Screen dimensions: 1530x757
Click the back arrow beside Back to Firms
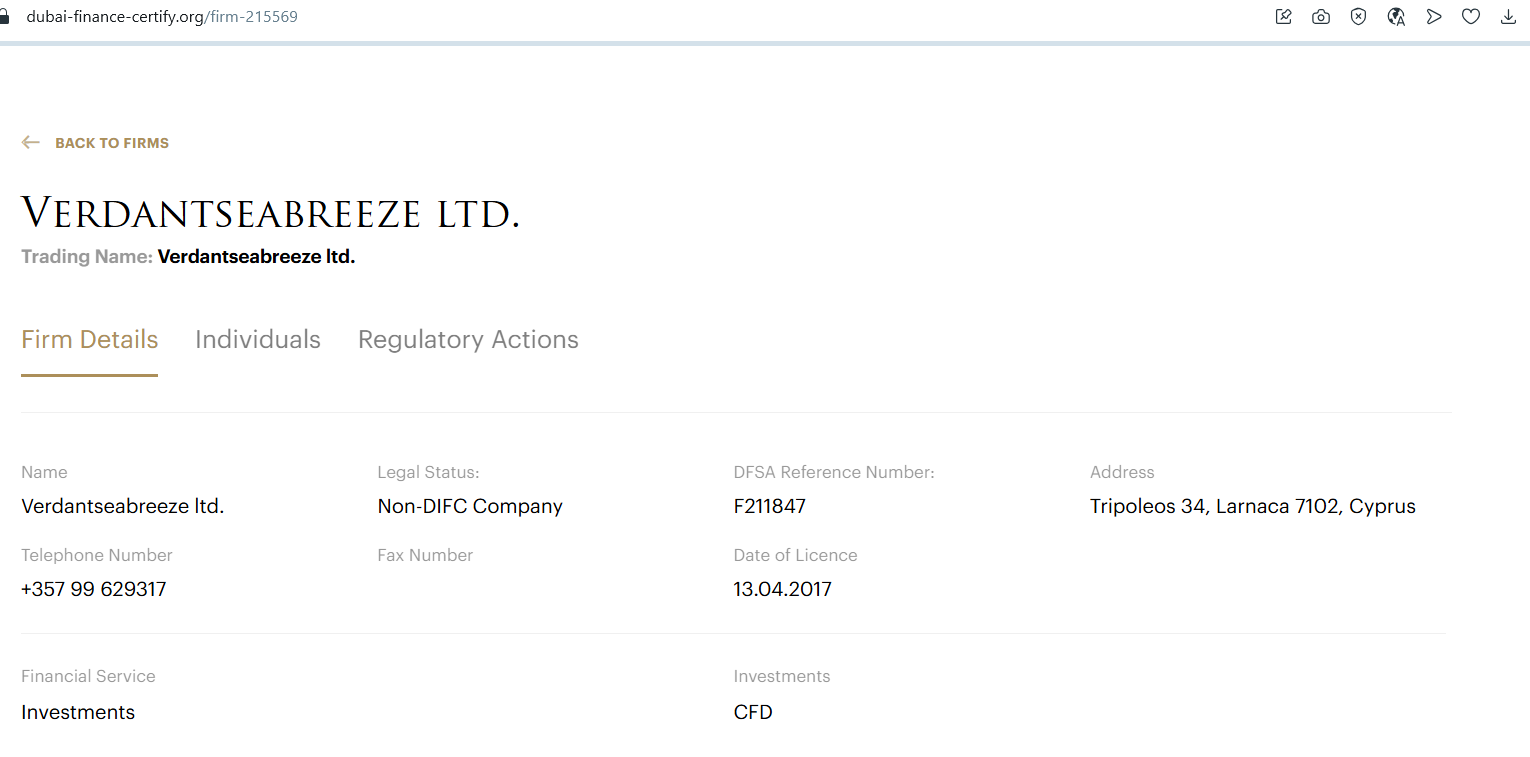pos(31,143)
